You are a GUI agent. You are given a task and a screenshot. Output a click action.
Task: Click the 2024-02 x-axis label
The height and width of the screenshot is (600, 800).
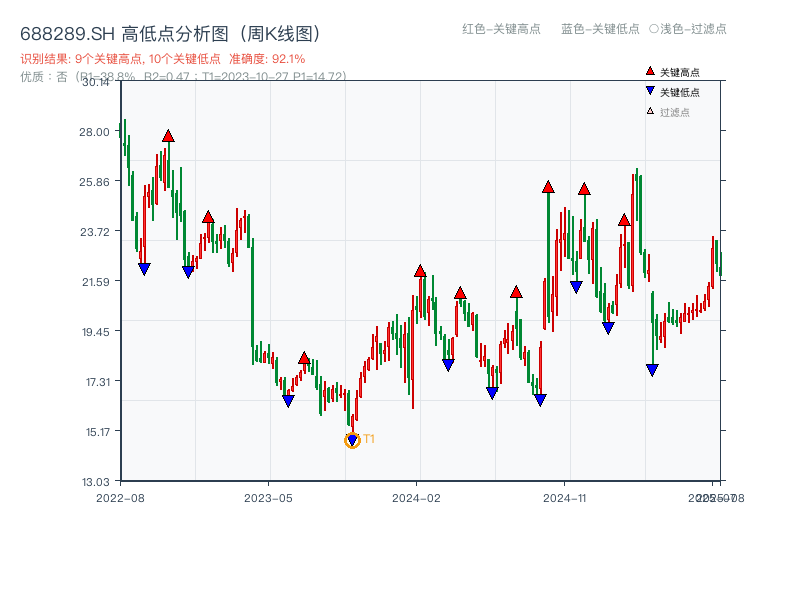click(x=416, y=498)
